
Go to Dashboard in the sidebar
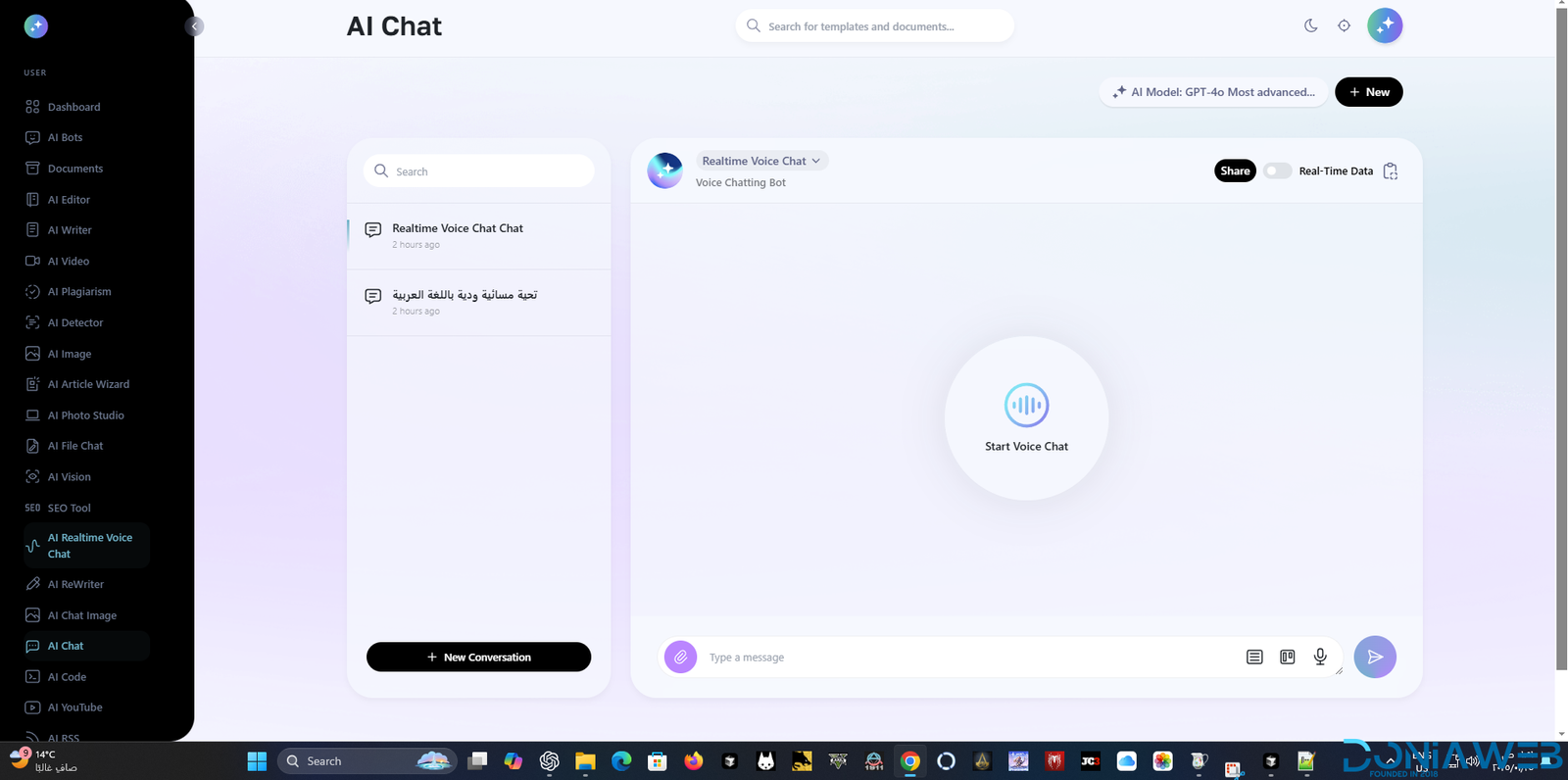73,107
